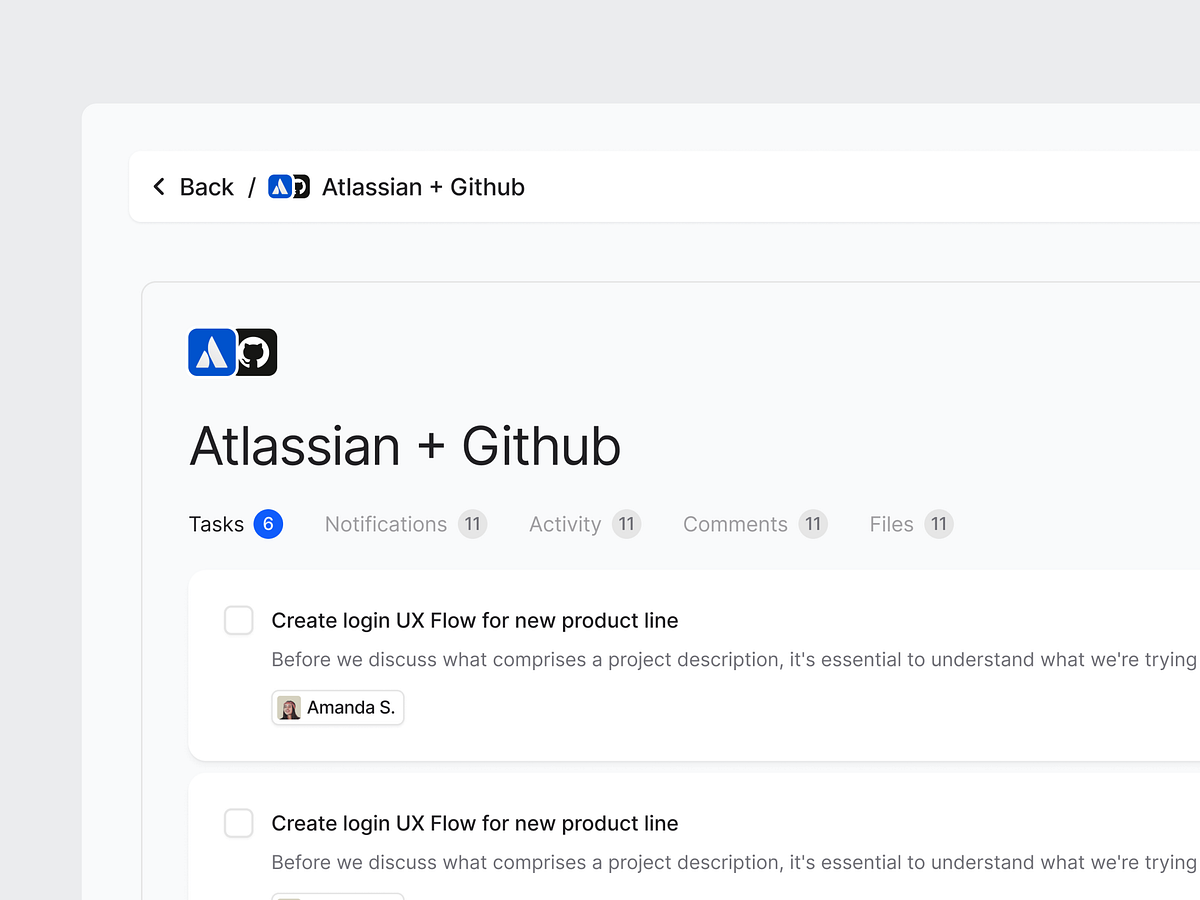Check the second task's completion checkbox
The height and width of the screenshot is (900, 1200).
point(238,823)
